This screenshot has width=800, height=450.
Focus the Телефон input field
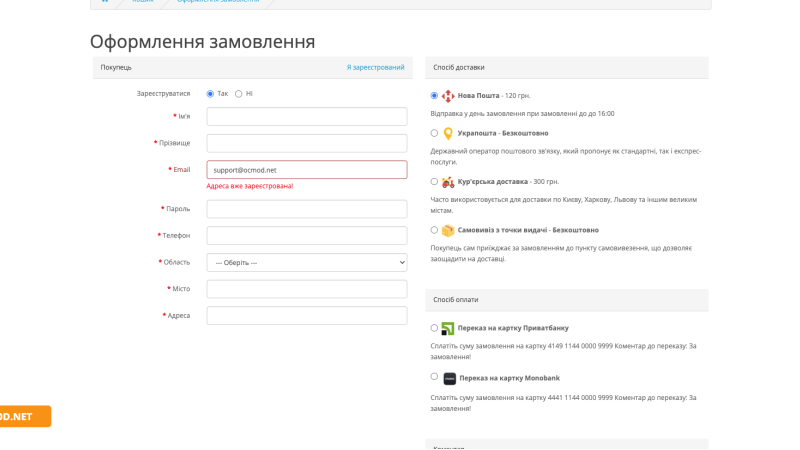[307, 235]
